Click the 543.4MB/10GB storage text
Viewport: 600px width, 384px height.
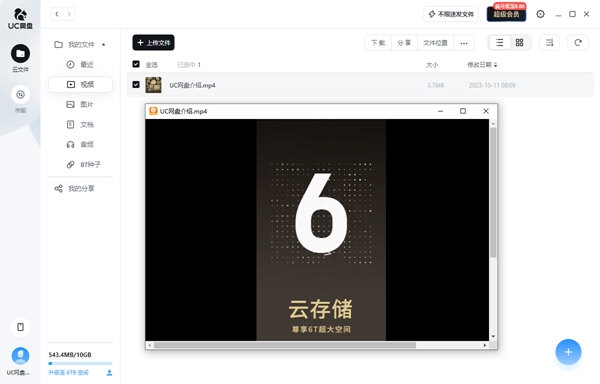pyautogui.click(x=70, y=355)
